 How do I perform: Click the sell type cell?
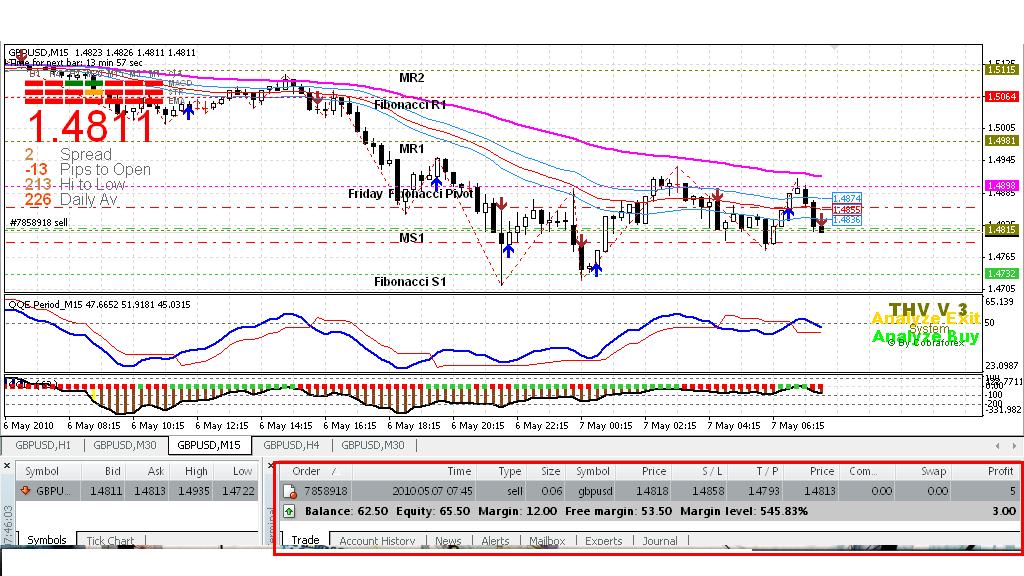[x=515, y=491]
